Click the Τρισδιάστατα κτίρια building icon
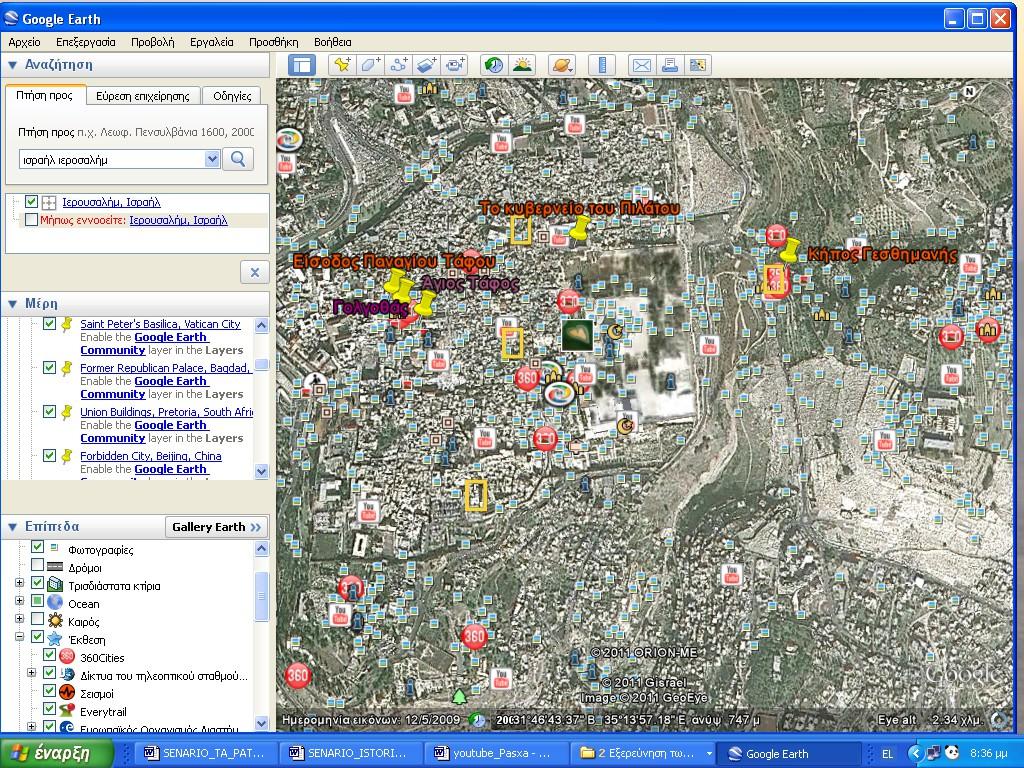Viewport: 1024px width, 768px height. 55,585
